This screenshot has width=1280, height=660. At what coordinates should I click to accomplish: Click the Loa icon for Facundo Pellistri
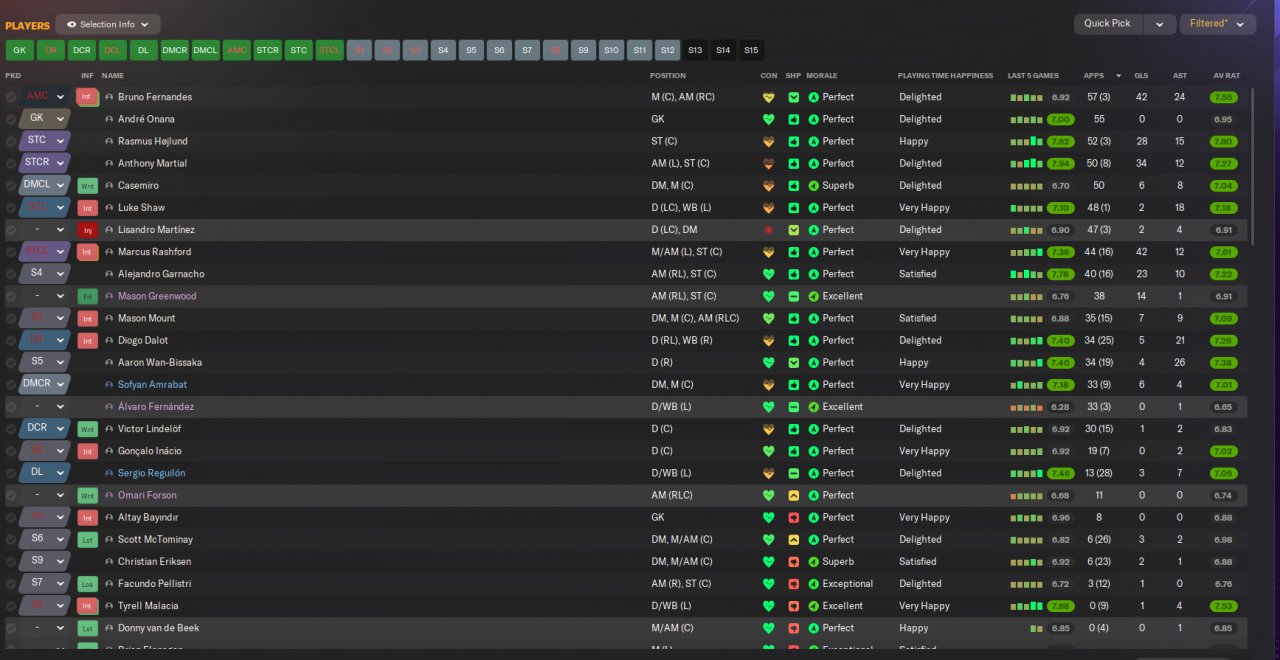pos(87,583)
